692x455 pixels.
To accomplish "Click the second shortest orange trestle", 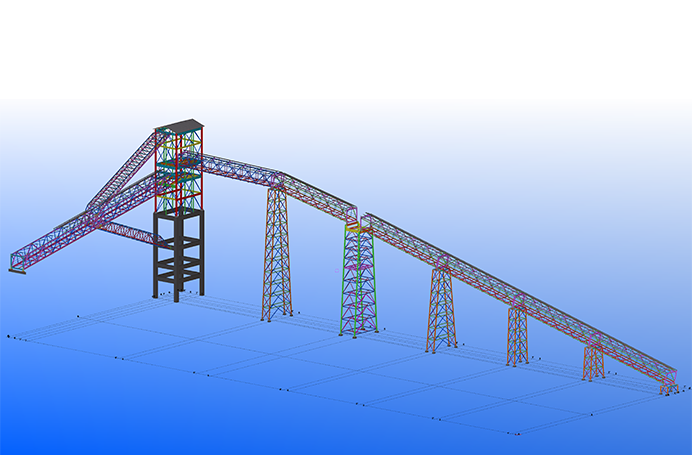I will (x=517, y=335).
